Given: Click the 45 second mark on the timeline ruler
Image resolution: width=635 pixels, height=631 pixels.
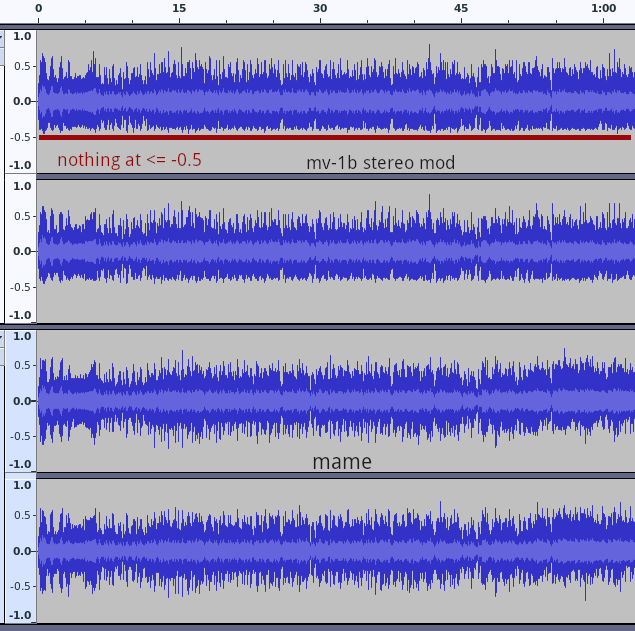Looking at the screenshot, I should click(x=461, y=9).
